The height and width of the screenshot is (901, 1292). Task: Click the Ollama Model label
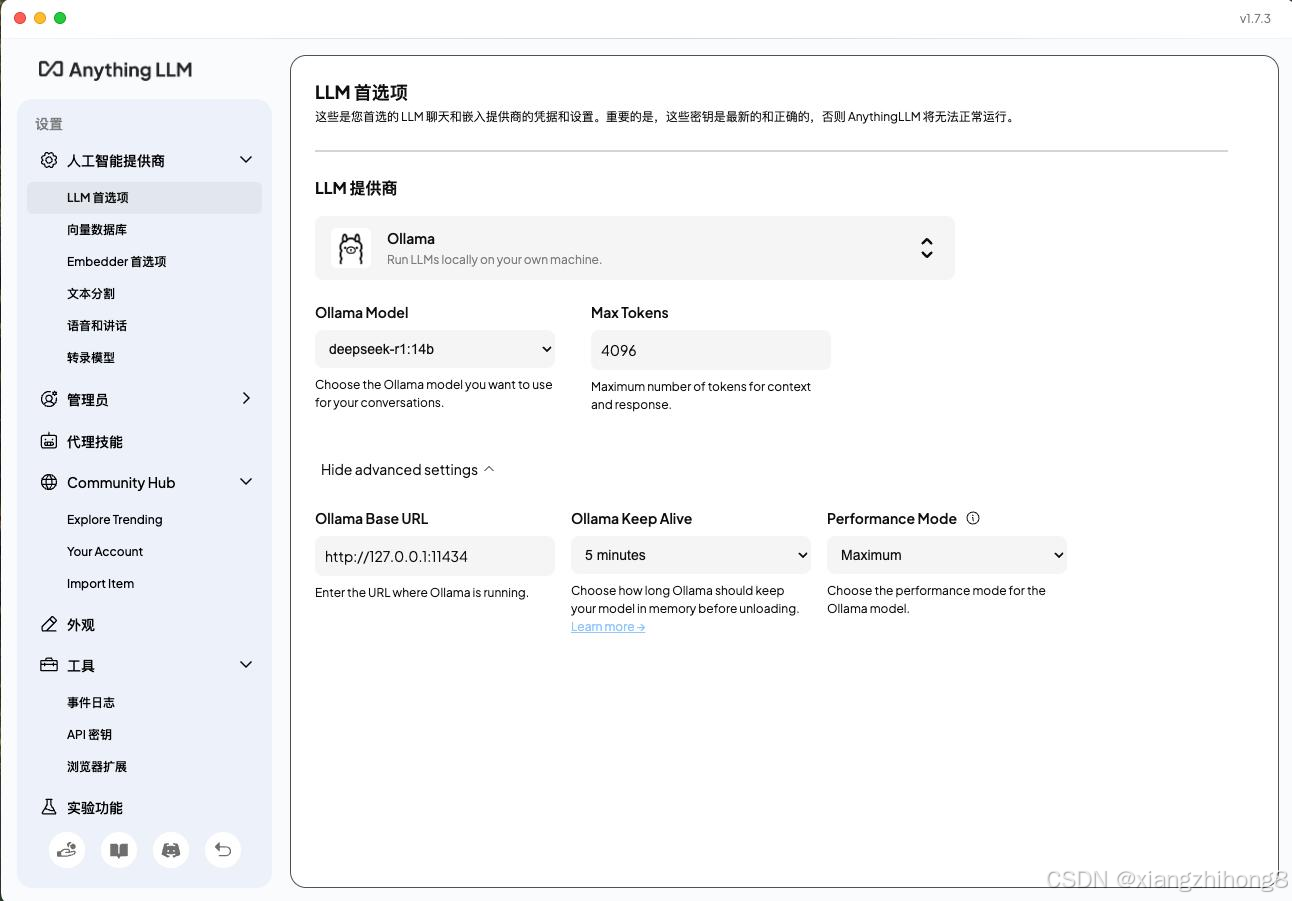click(362, 313)
